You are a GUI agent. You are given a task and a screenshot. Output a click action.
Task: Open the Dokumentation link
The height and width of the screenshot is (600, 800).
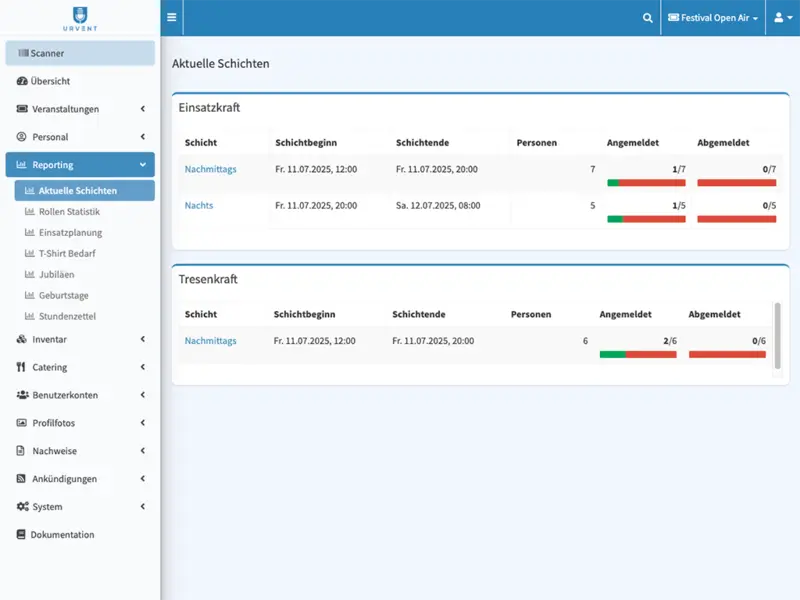(x=80, y=534)
